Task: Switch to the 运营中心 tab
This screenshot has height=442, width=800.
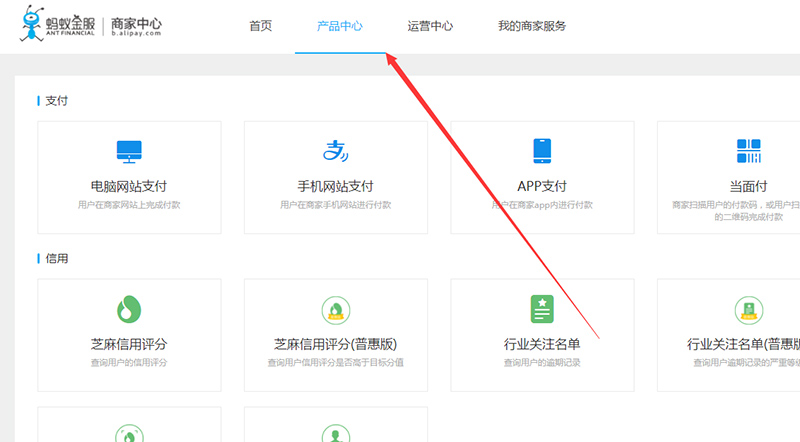Action: tap(430, 26)
